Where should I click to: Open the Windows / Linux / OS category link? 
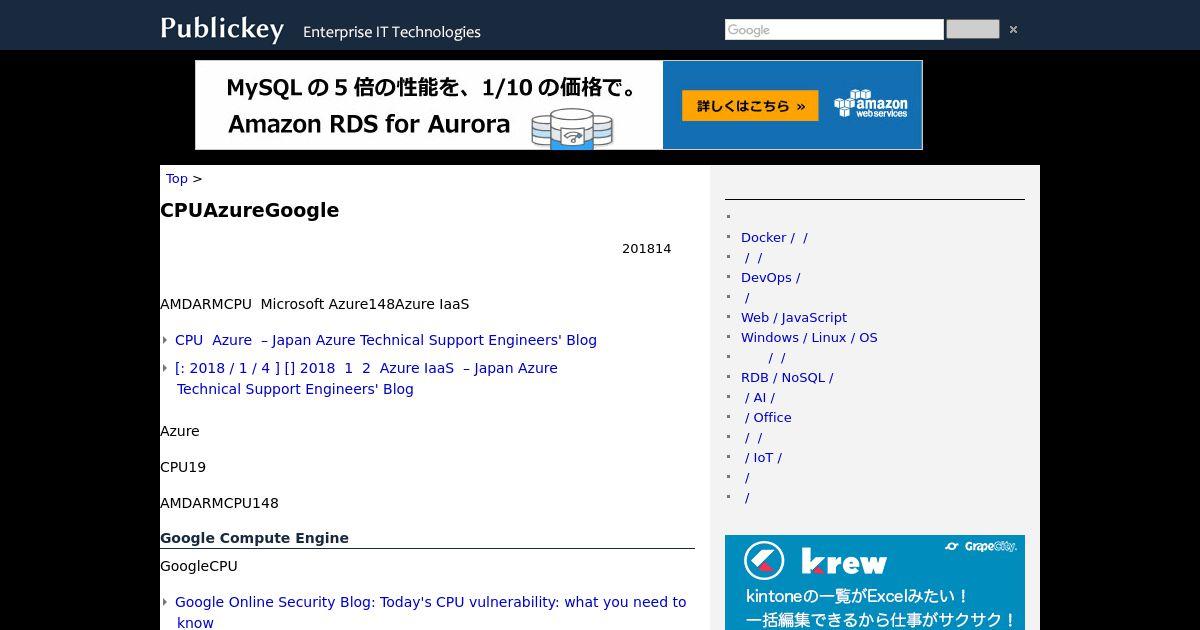(x=809, y=337)
